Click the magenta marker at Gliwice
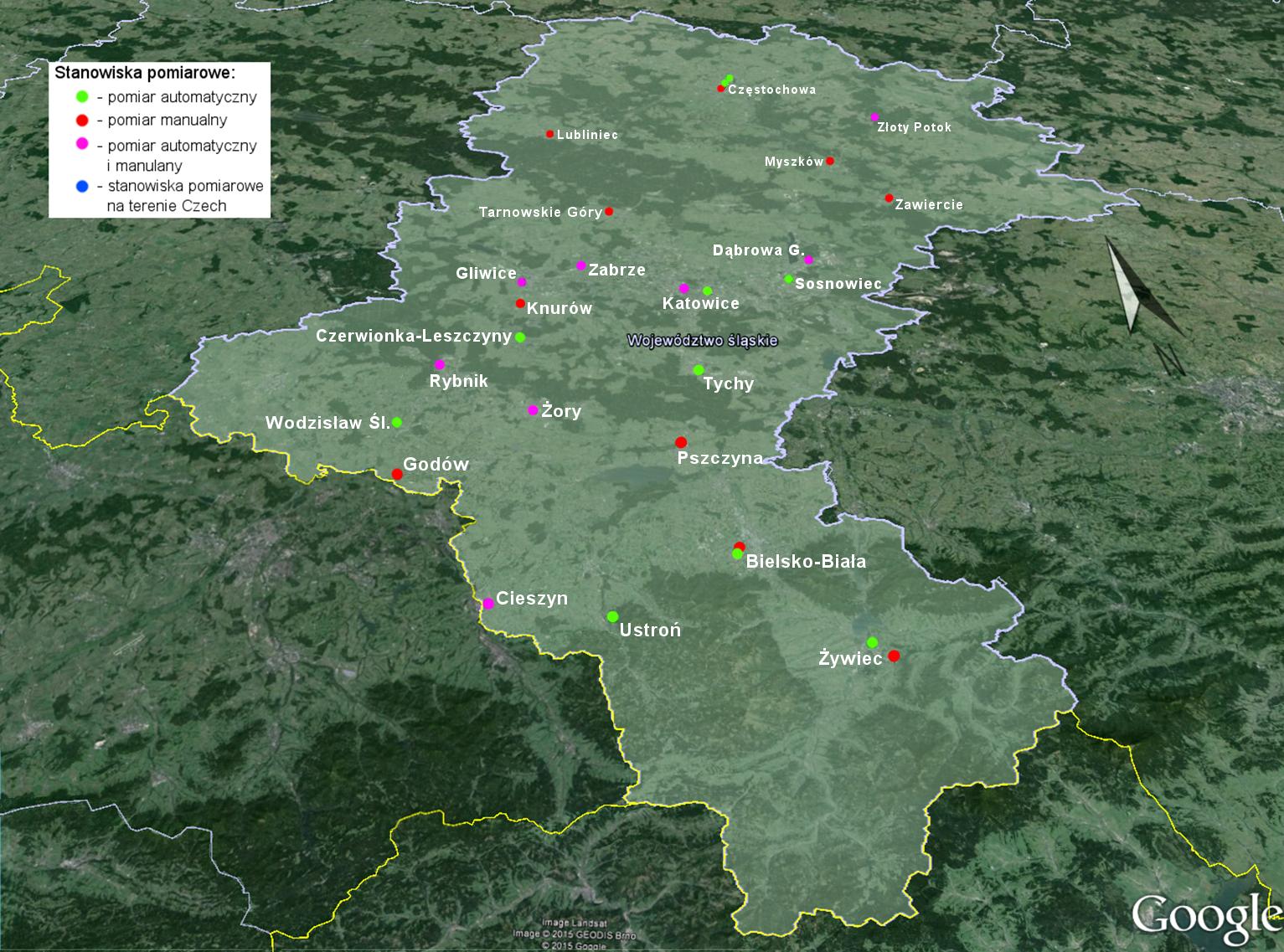Image resolution: width=1284 pixels, height=952 pixels. click(x=522, y=281)
